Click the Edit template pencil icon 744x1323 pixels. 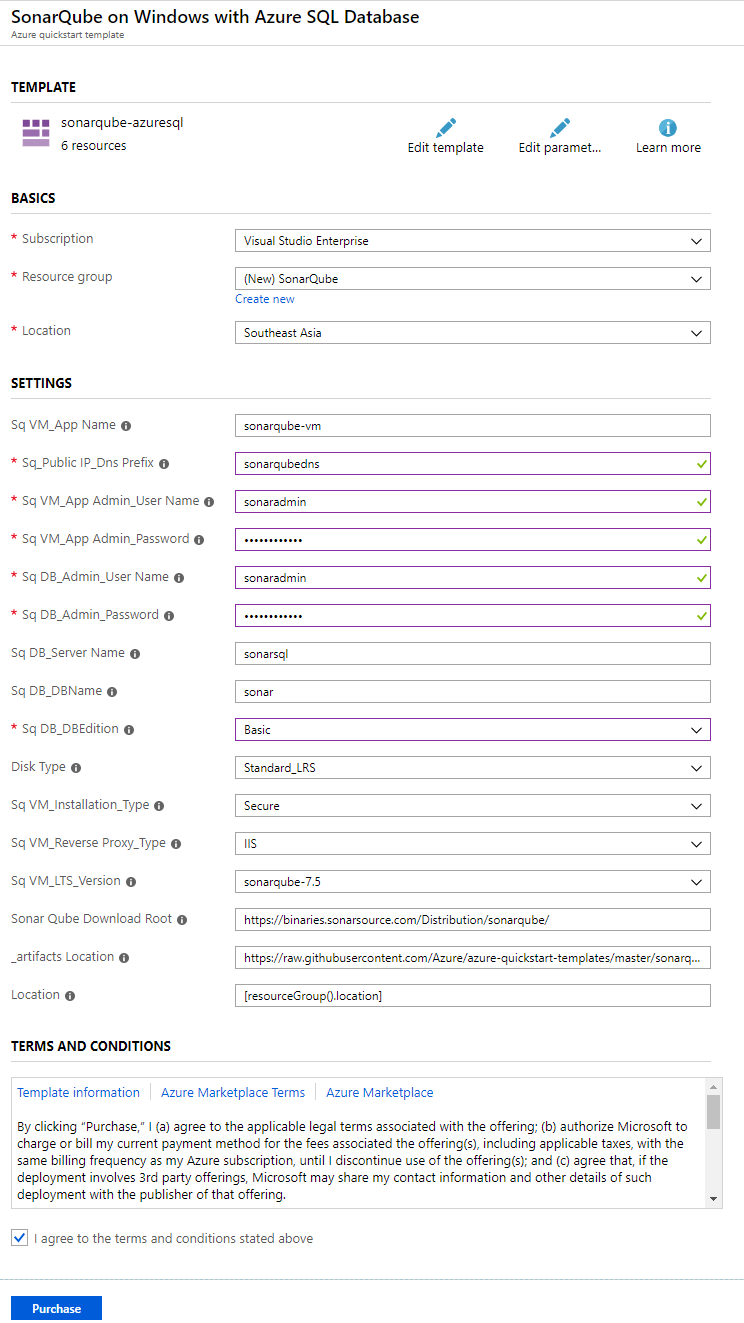click(x=446, y=128)
